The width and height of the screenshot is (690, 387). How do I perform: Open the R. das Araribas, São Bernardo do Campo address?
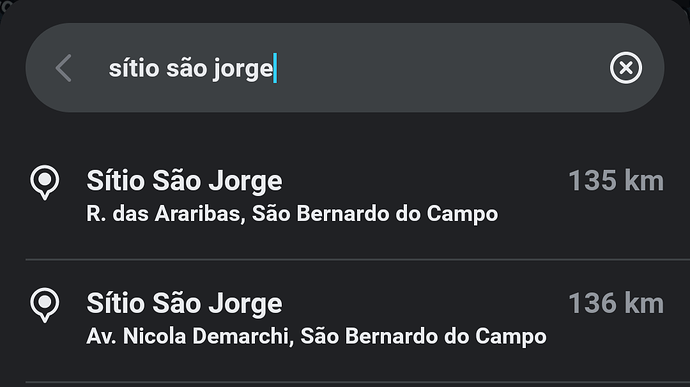click(292, 214)
